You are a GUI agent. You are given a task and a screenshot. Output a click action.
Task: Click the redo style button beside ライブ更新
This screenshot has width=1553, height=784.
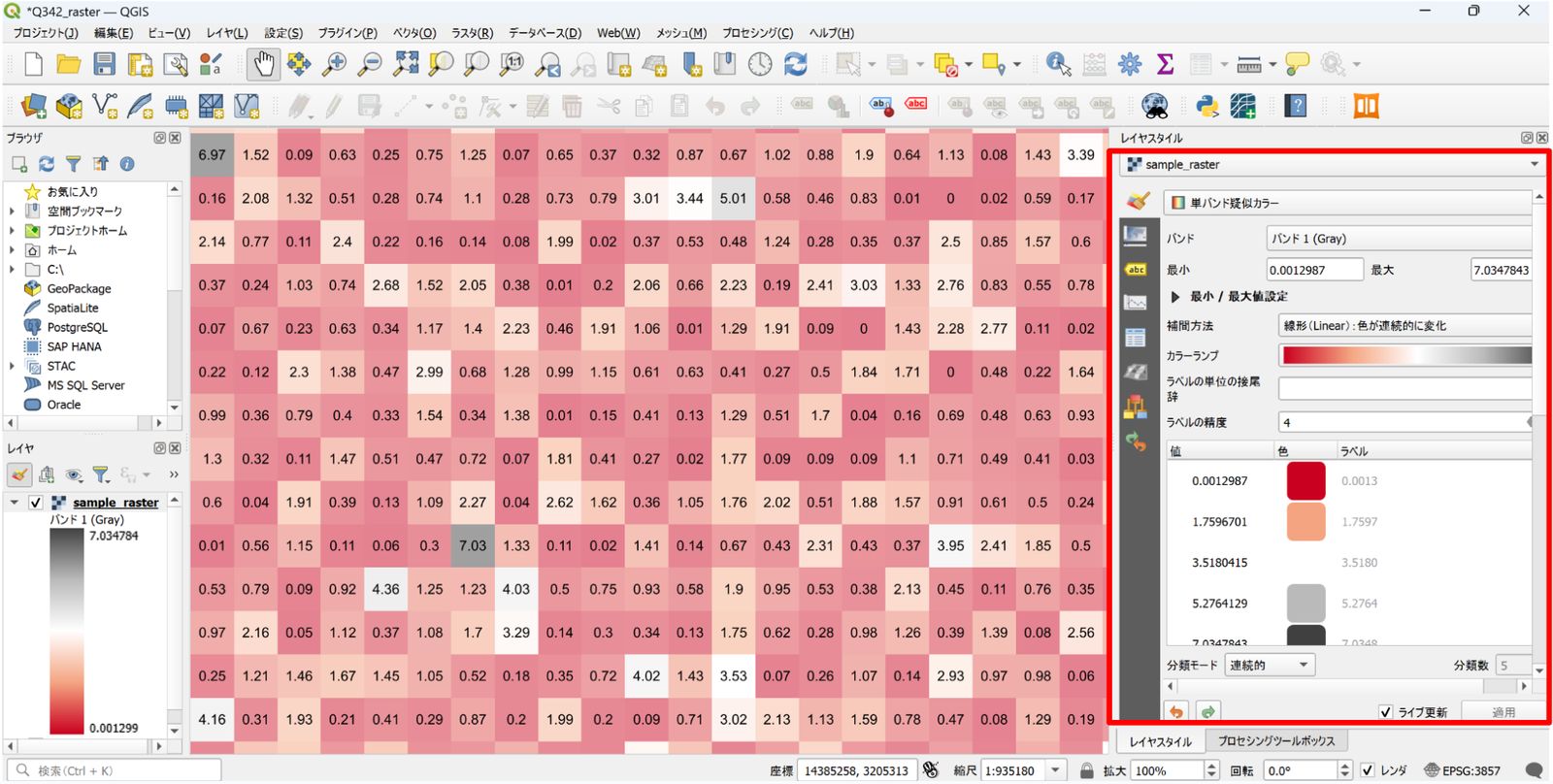(1207, 712)
